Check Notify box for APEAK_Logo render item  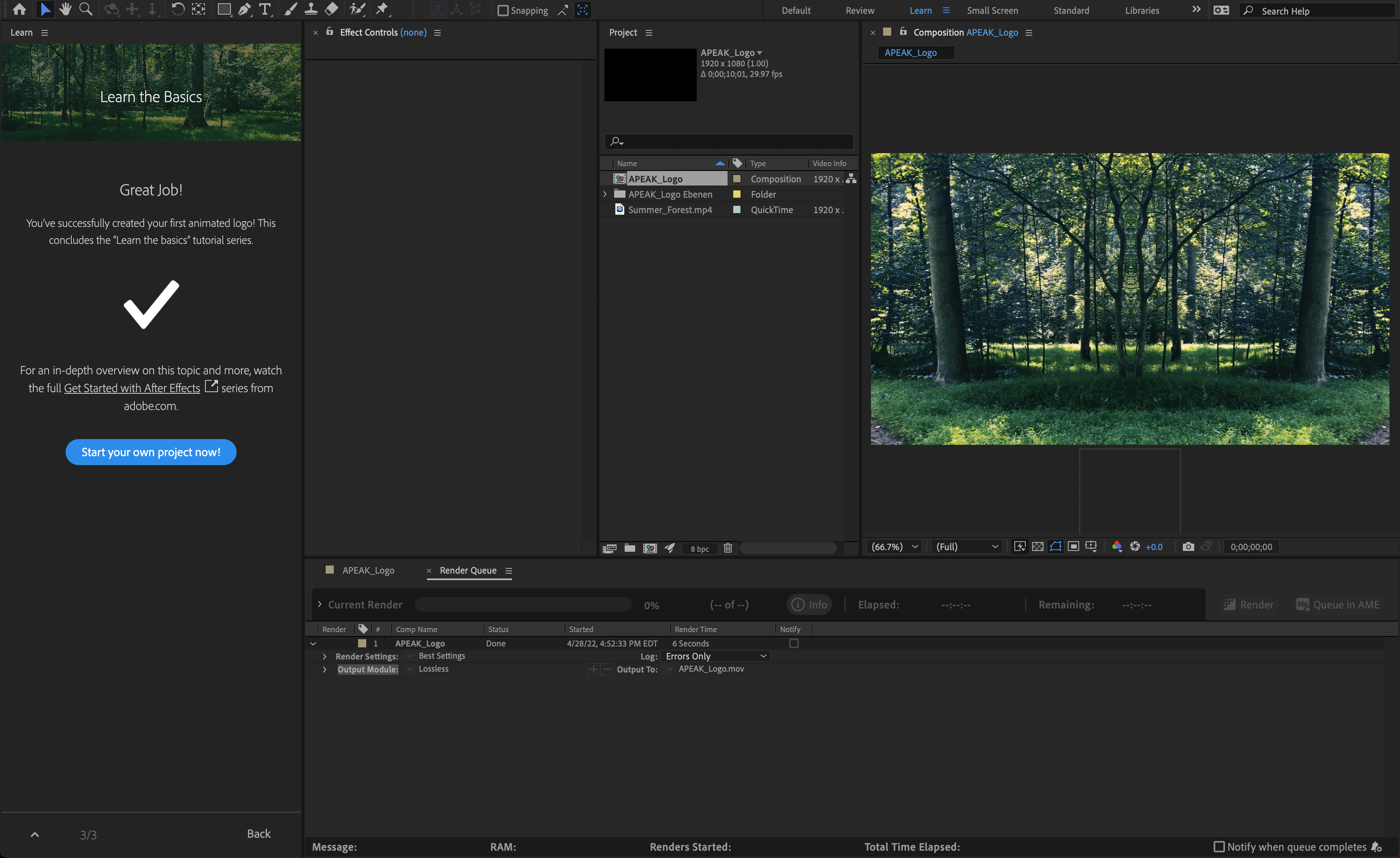point(794,643)
